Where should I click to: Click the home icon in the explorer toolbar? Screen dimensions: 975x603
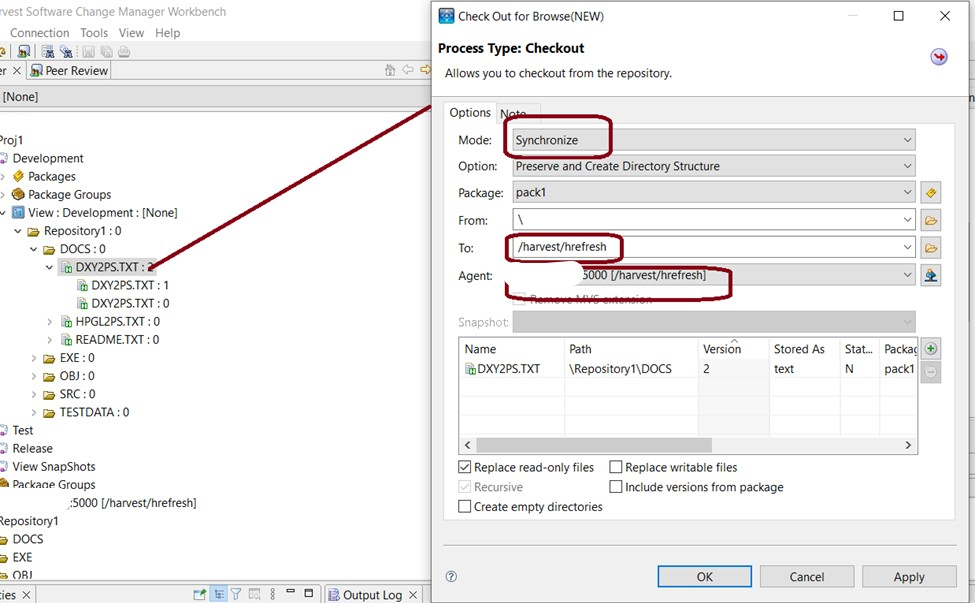coord(390,71)
